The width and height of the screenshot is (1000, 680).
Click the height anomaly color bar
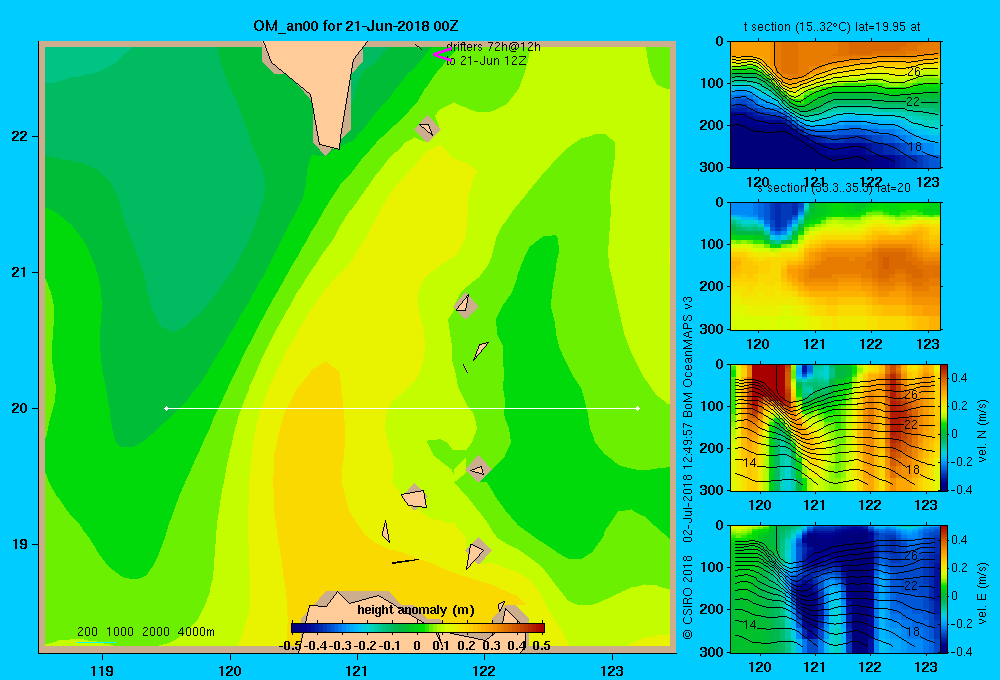(x=418, y=628)
